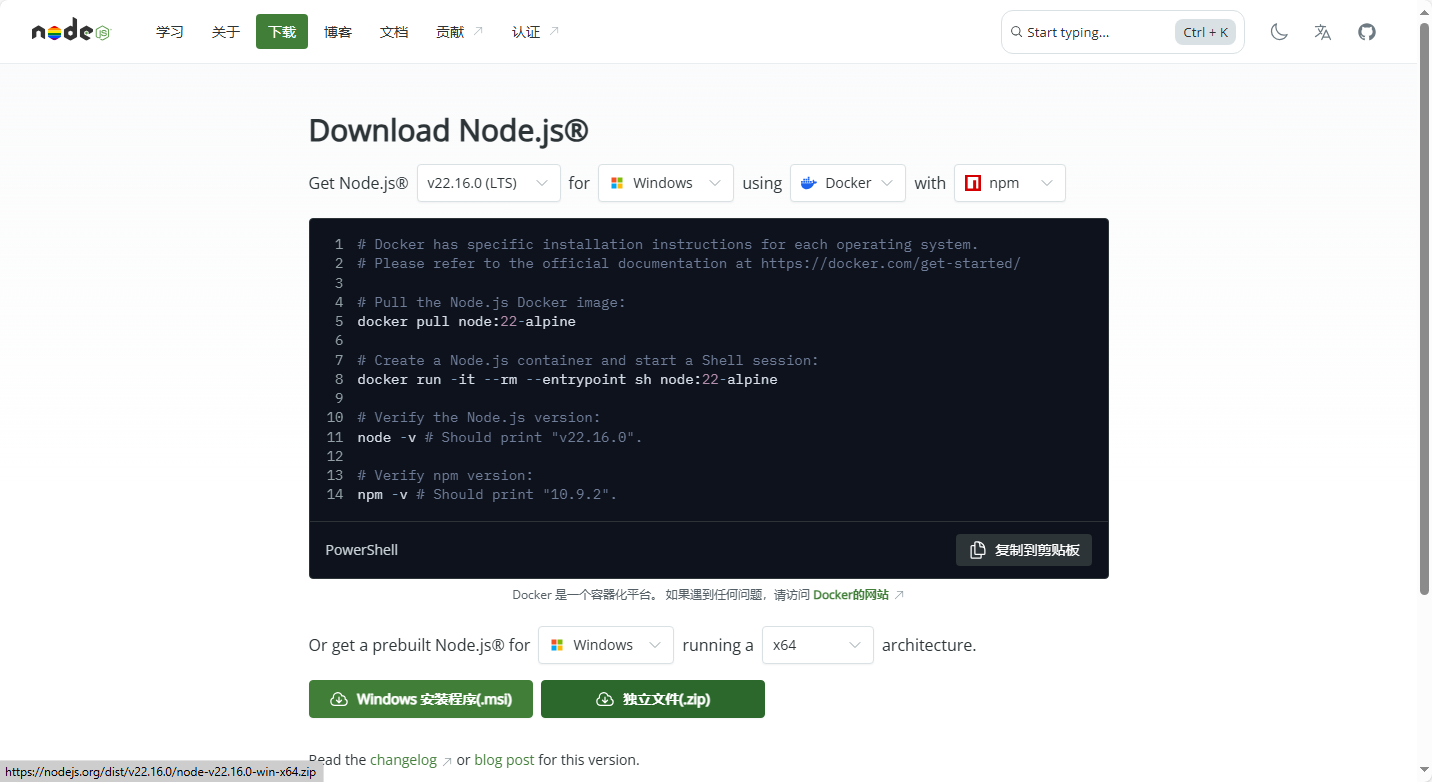Click the npm logo icon
This screenshot has width=1432, height=782.
coord(973,183)
